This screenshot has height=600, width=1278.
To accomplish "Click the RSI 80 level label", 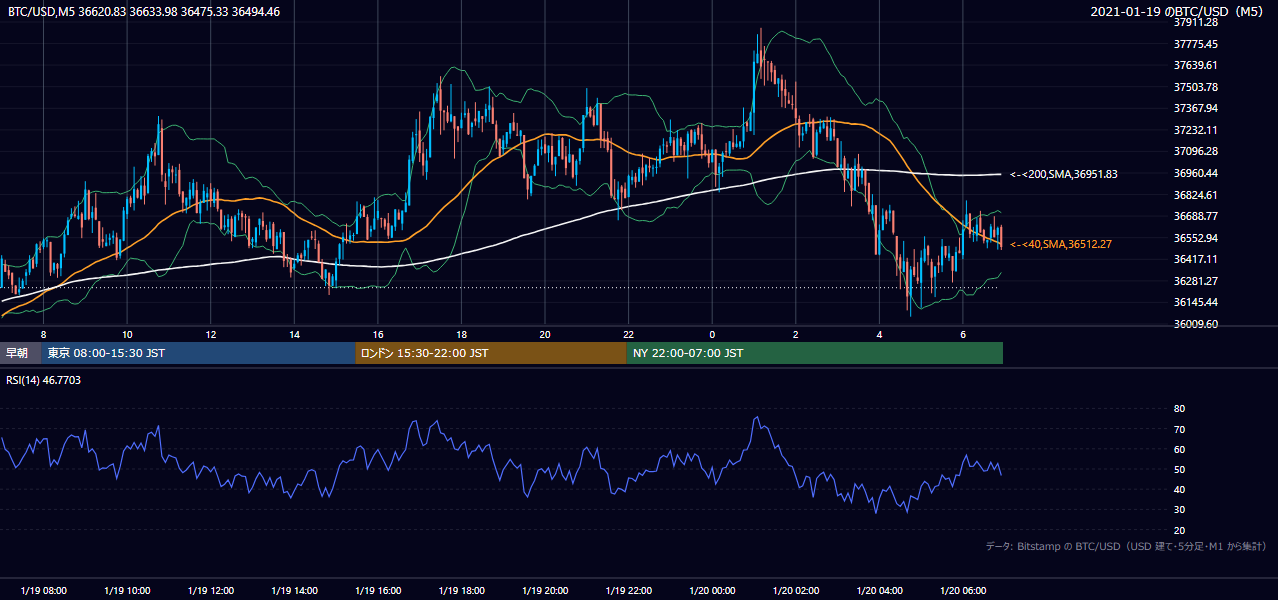I will (1180, 409).
